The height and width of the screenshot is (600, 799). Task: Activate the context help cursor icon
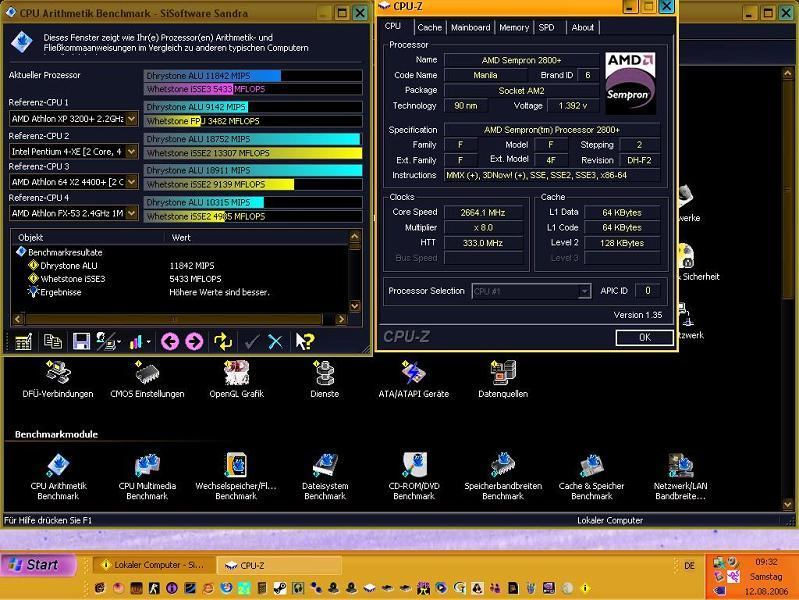coord(305,342)
